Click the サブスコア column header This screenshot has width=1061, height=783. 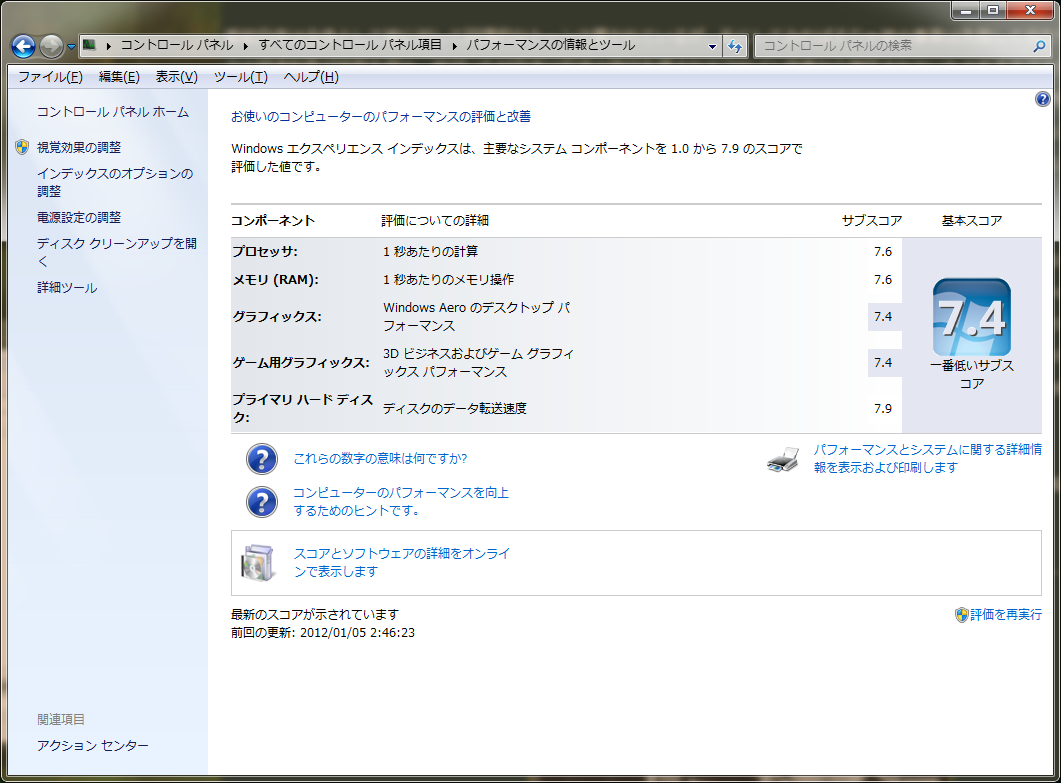click(x=872, y=221)
